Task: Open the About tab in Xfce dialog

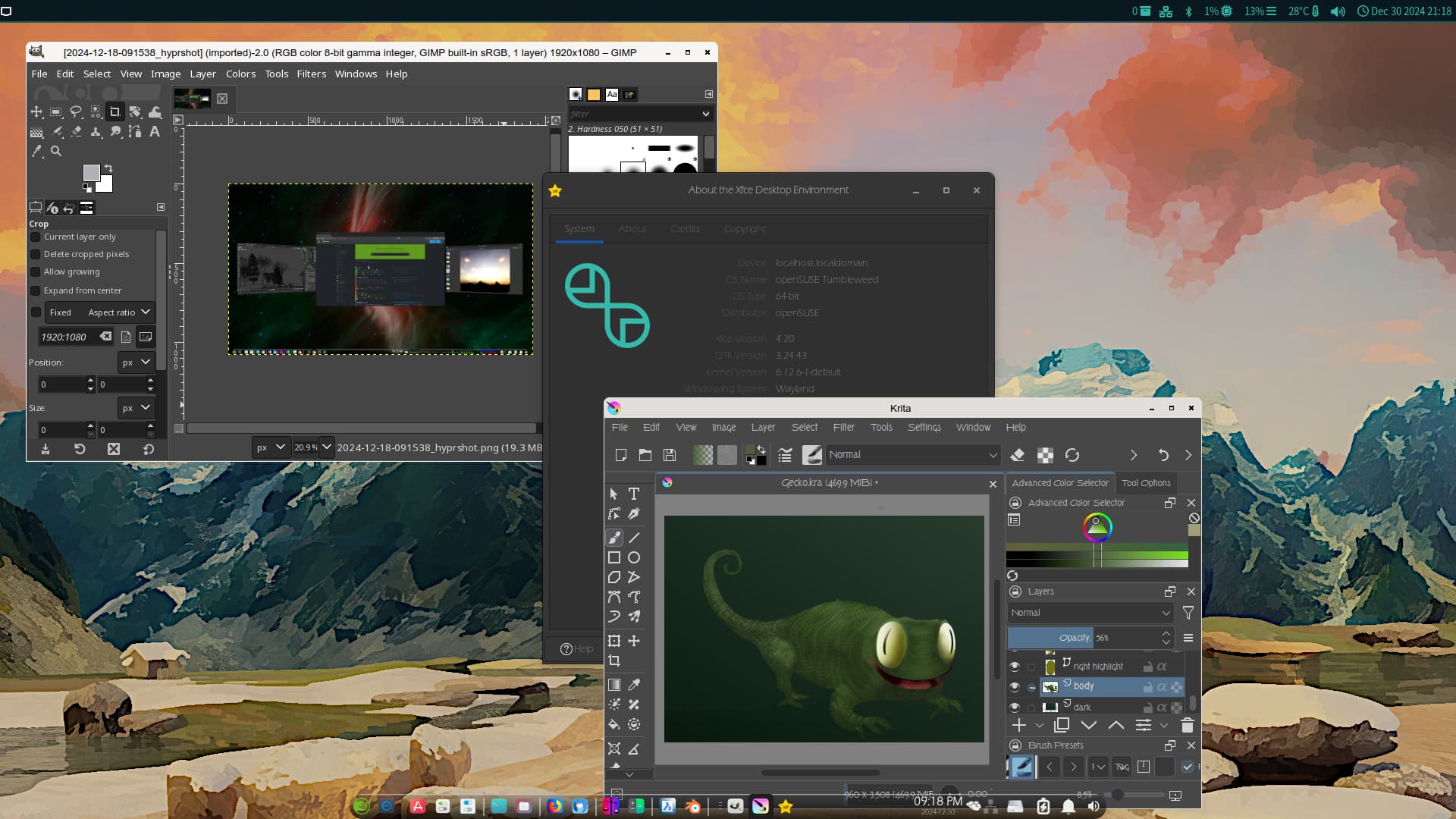Action: coord(632,229)
